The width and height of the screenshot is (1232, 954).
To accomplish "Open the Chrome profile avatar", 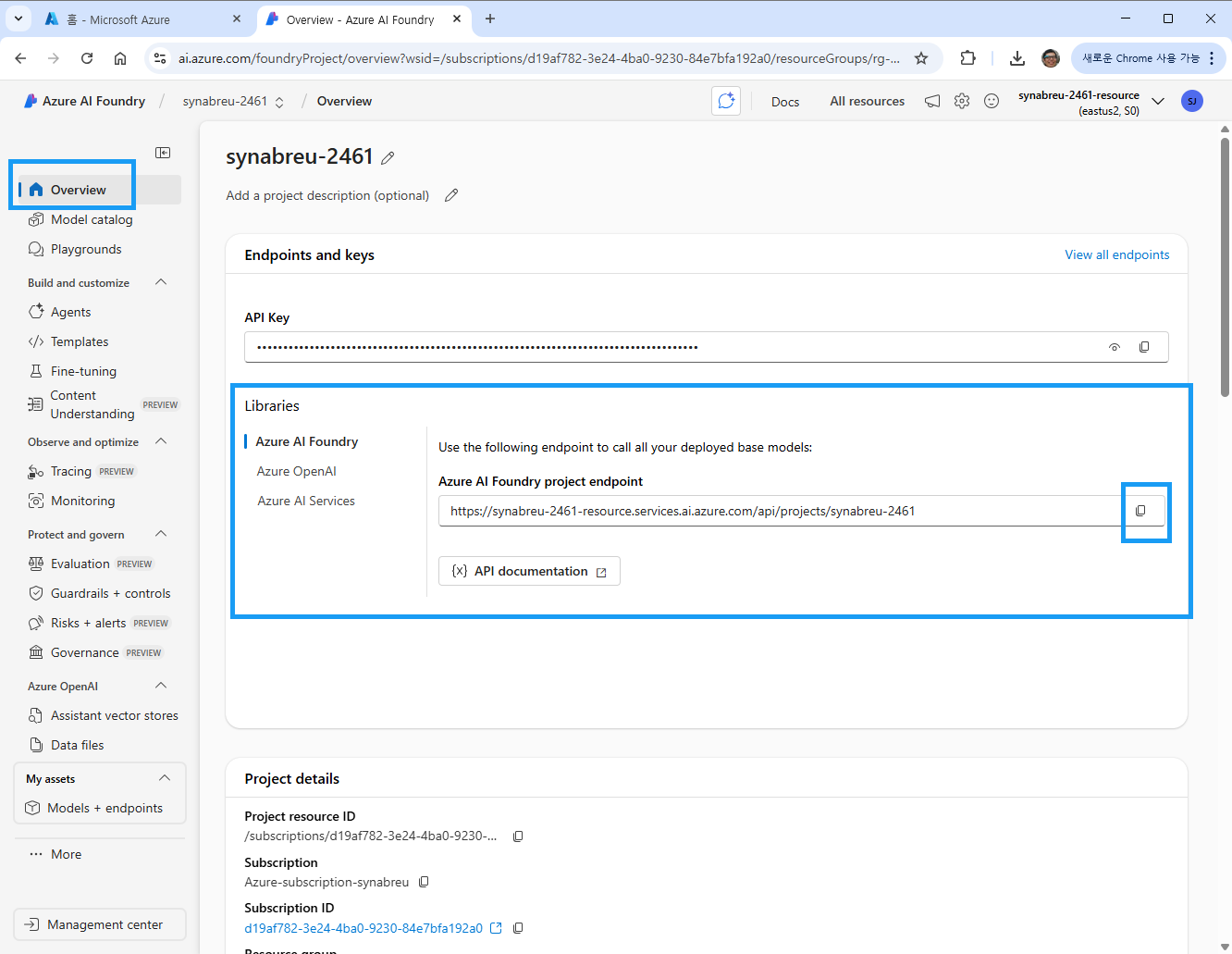I will point(1051,58).
